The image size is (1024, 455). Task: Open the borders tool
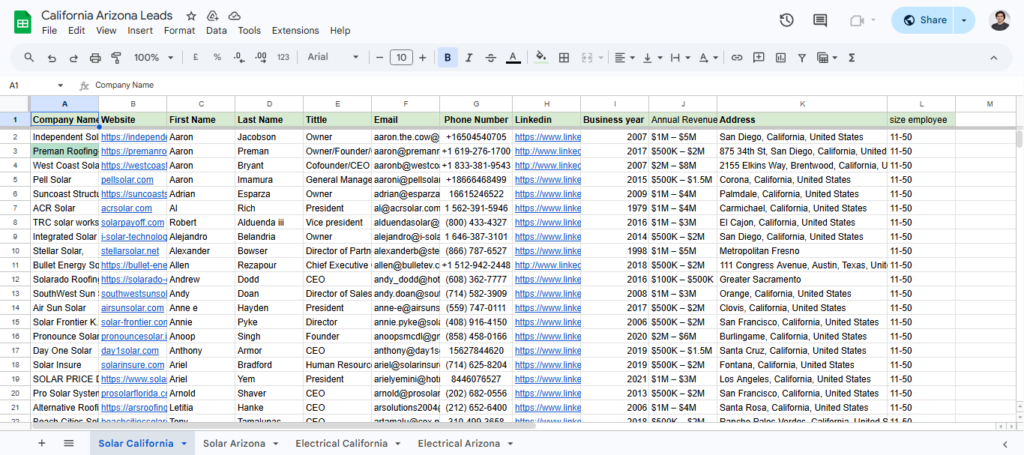564,57
